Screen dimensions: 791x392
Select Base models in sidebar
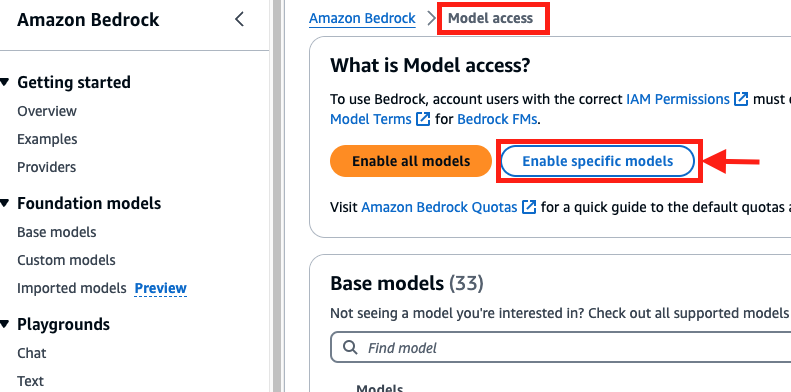point(56,232)
